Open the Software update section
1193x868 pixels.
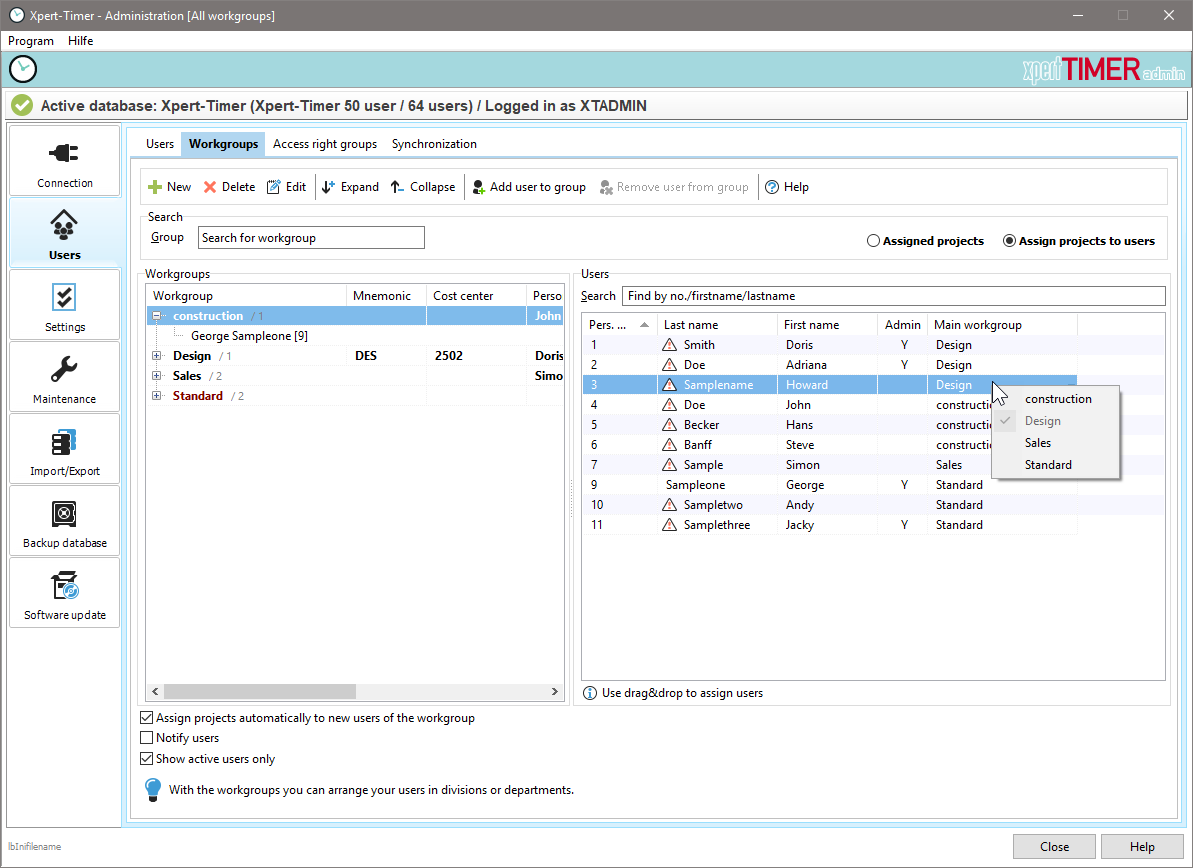click(65, 593)
